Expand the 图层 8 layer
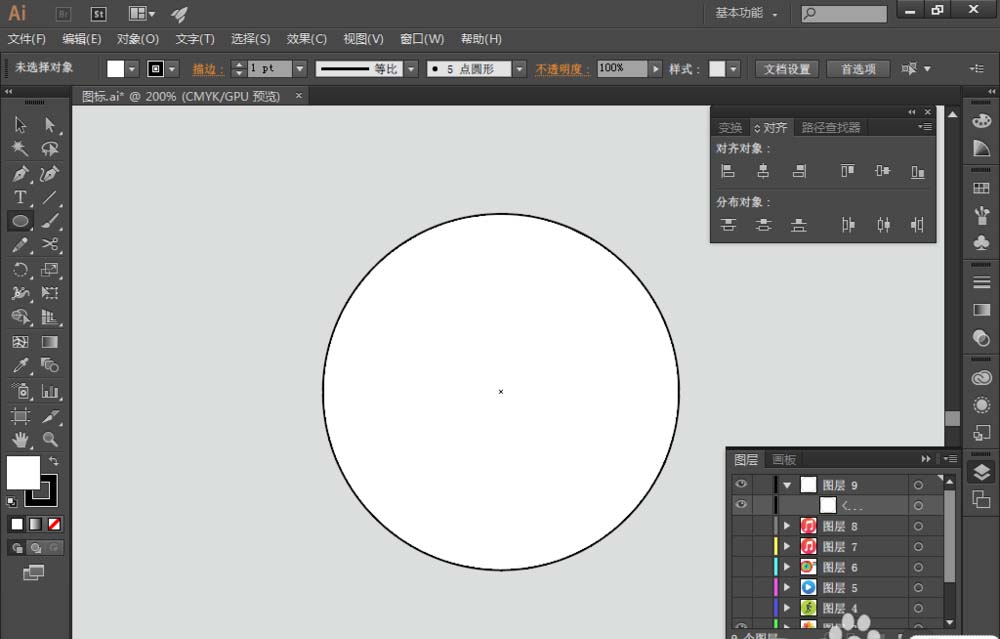1000x639 pixels. (x=787, y=526)
